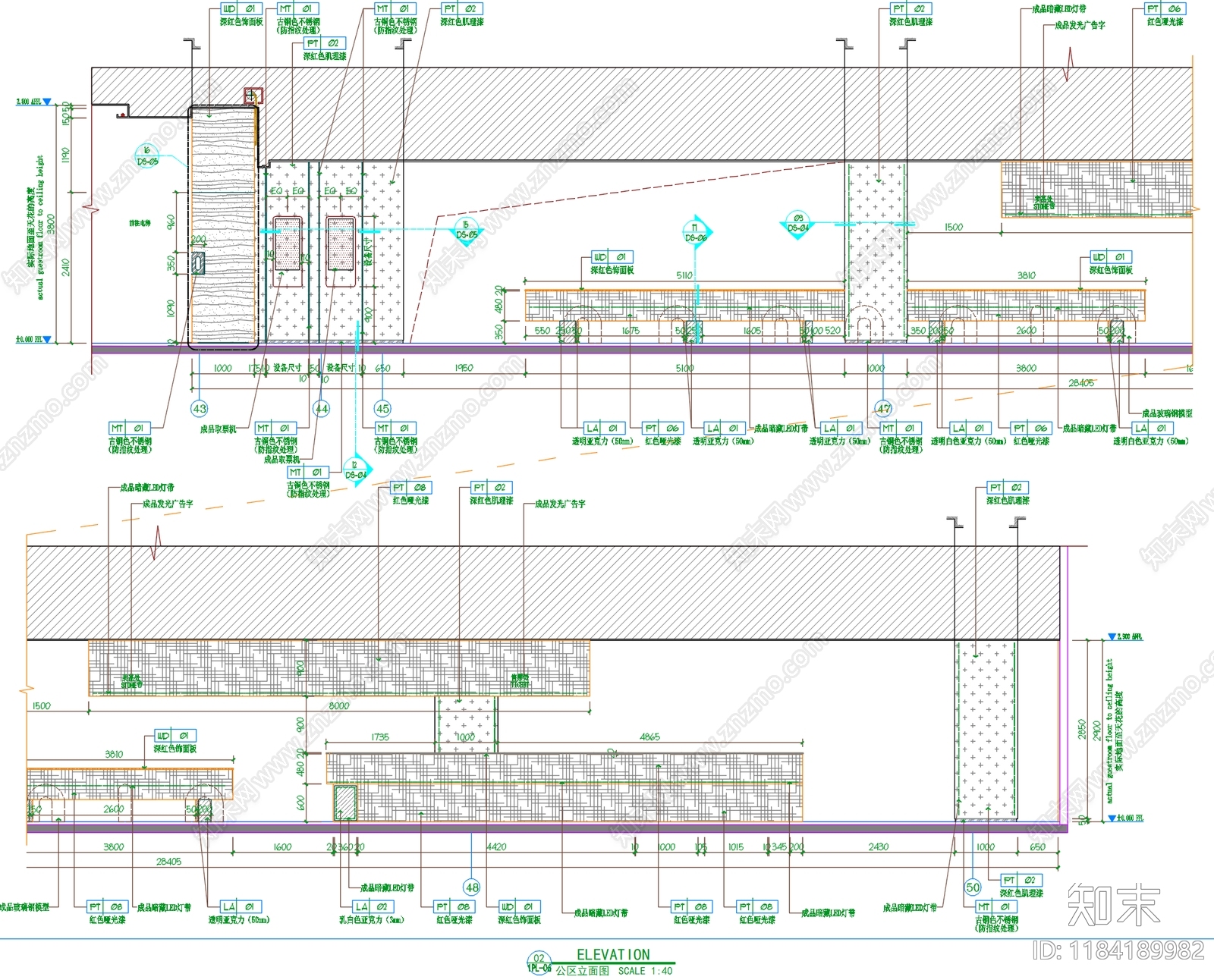Select the 2.300 AFFL level marker
1214x980 pixels.
1125,637
